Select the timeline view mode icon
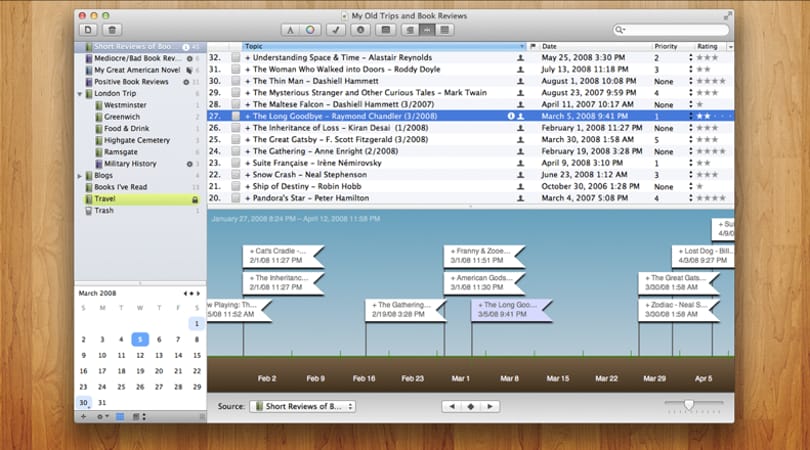This screenshot has height=450, width=810. tap(427, 30)
